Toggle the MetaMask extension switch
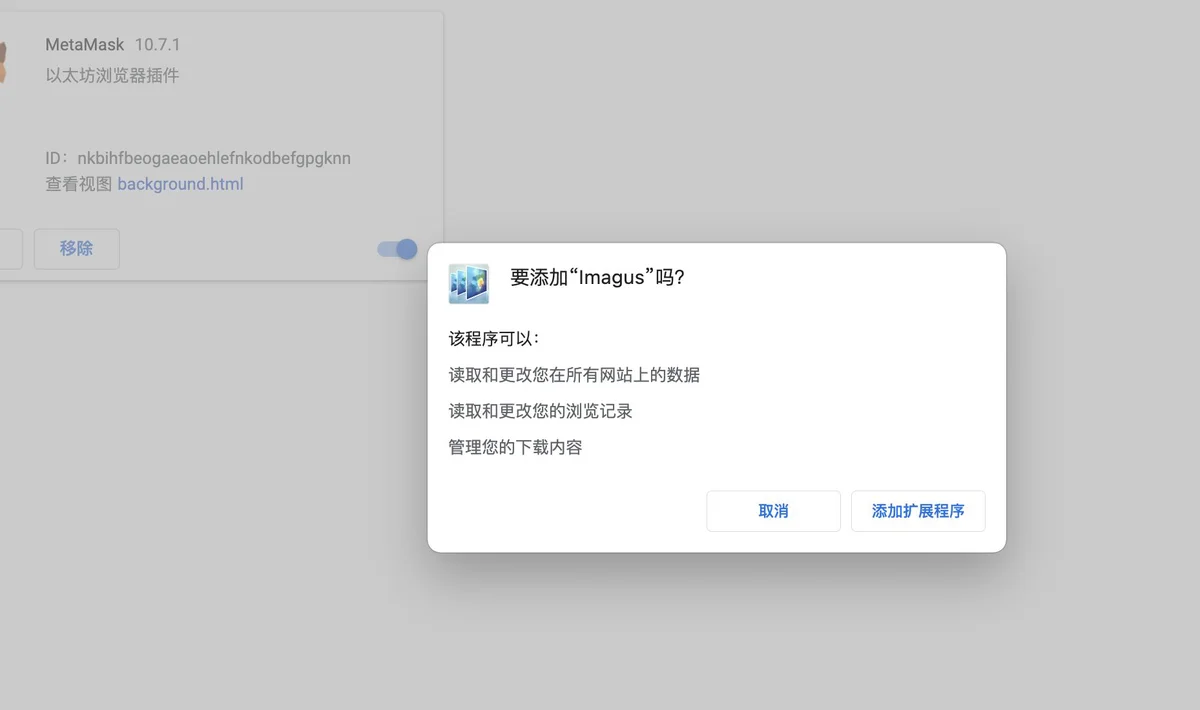1200x710 pixels. [397, 249]
